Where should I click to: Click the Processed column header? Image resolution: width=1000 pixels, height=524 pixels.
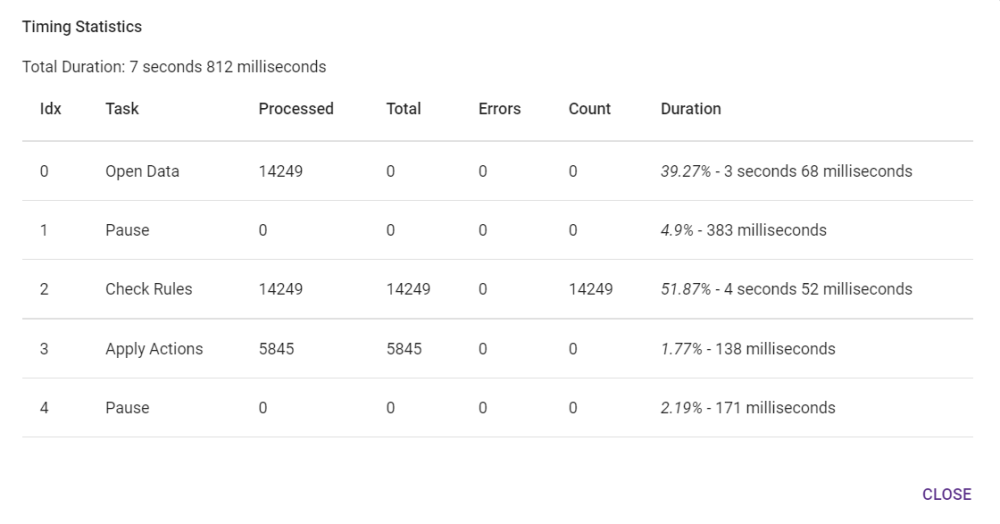[296, 109]
